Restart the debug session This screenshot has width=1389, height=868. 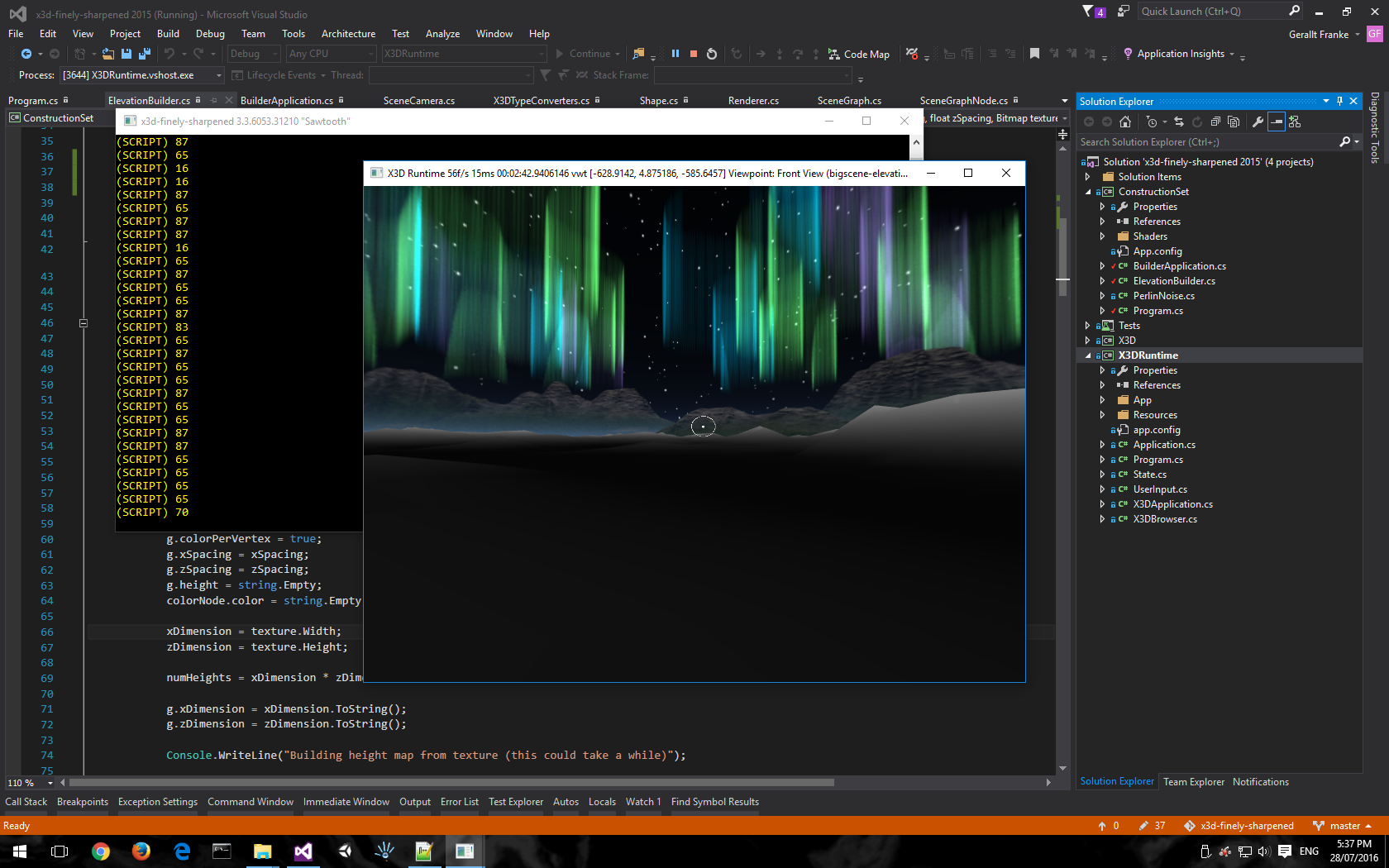click(x=712, y=54)
